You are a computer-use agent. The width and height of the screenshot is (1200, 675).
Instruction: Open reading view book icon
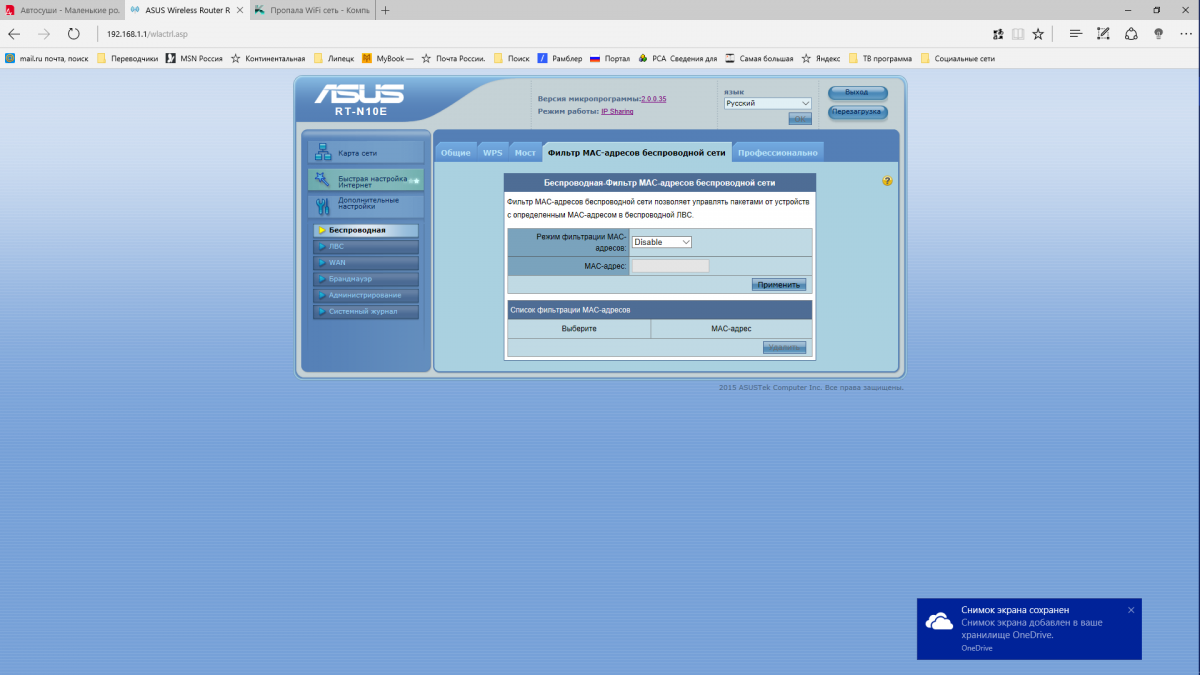(1017, 33)
